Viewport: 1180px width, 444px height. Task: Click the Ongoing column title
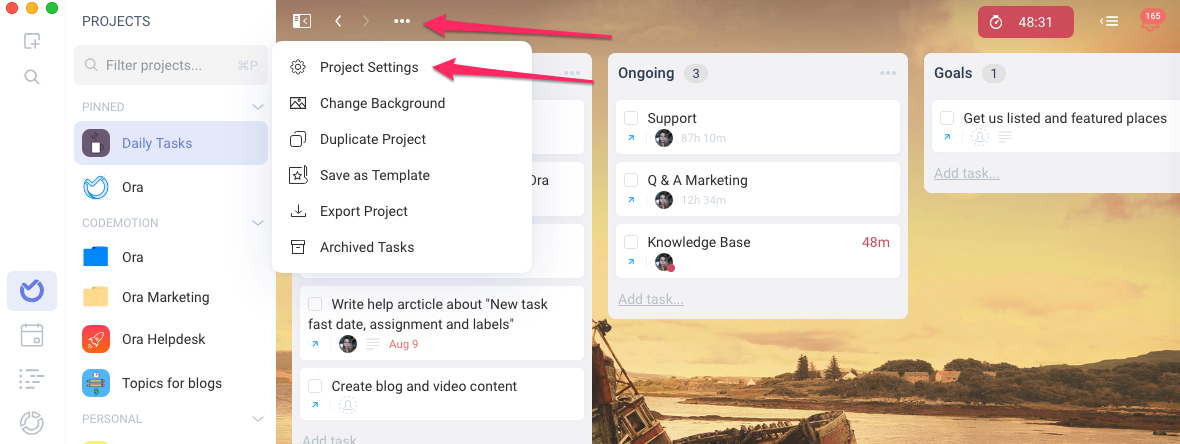pos(646,73)
